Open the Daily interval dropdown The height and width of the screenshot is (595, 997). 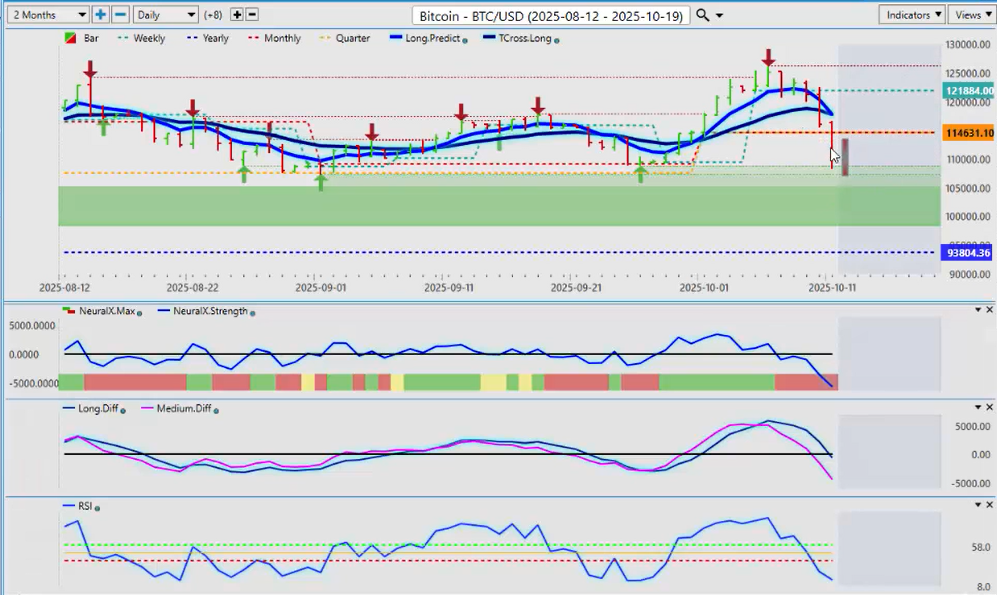pyautogui.click(x=165, y=15)
